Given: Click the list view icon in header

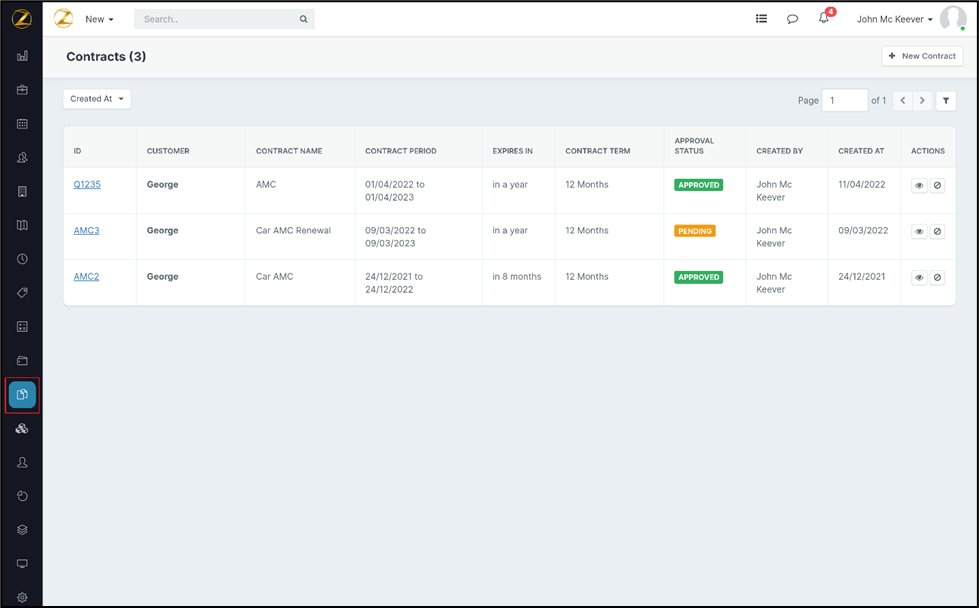Looking at the screenshot, I should pos(761,19).
